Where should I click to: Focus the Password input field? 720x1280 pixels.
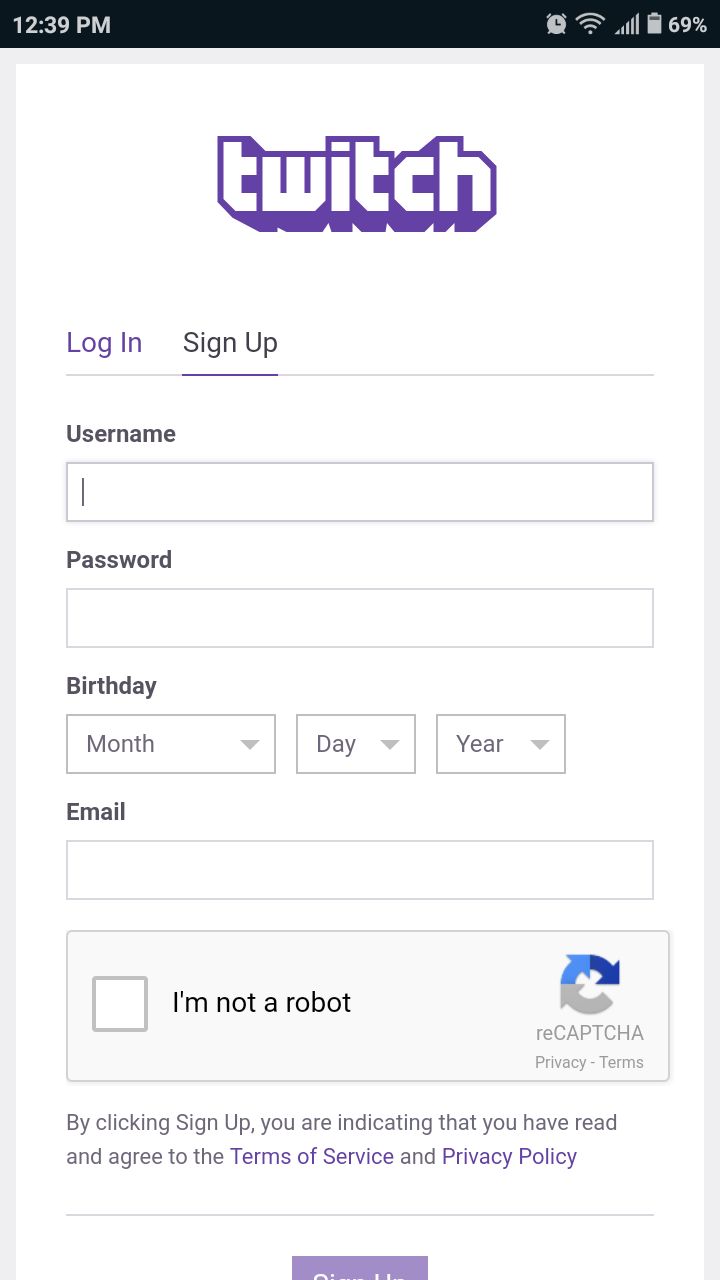(360, 618)
